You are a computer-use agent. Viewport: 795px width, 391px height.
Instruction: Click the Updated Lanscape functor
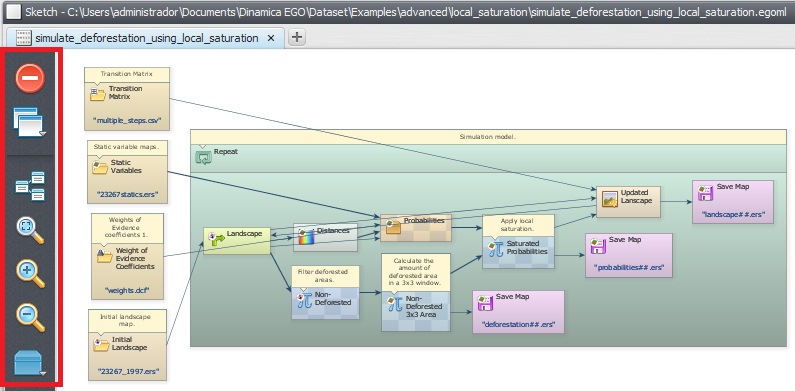click(628, 202)
